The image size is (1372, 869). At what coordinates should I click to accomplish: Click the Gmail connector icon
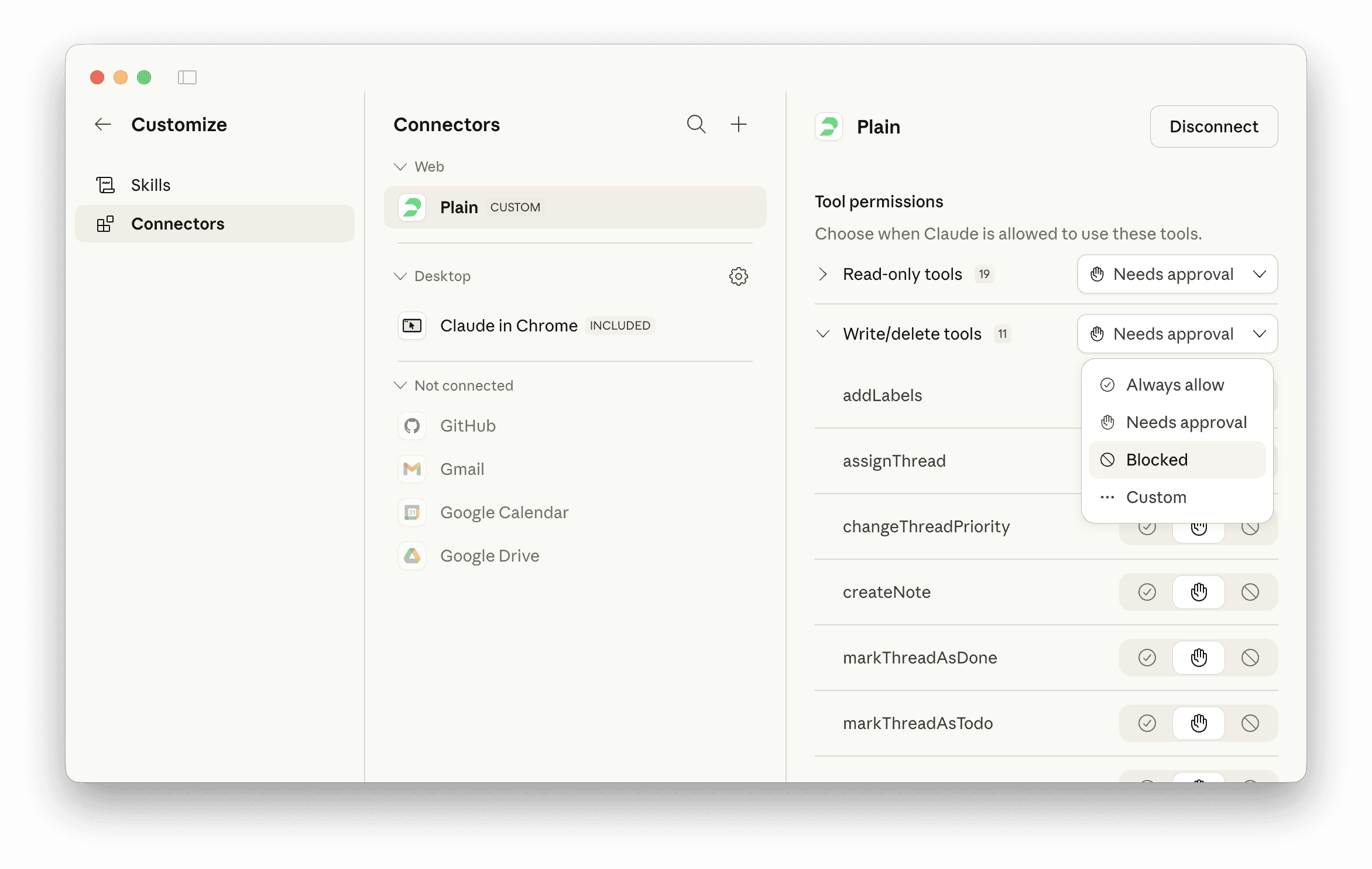click(412, 469)
